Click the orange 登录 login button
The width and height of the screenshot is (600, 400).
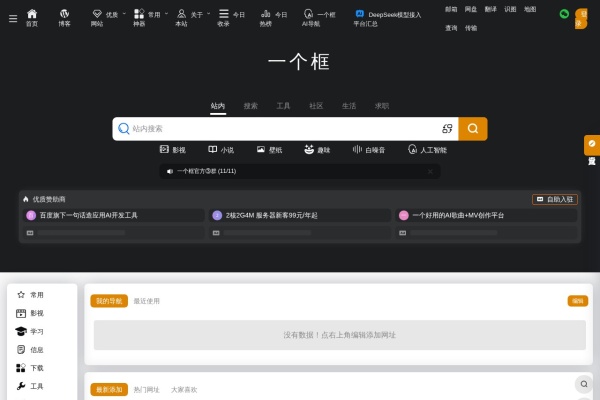pyautogui.click(x=581, y=18)
